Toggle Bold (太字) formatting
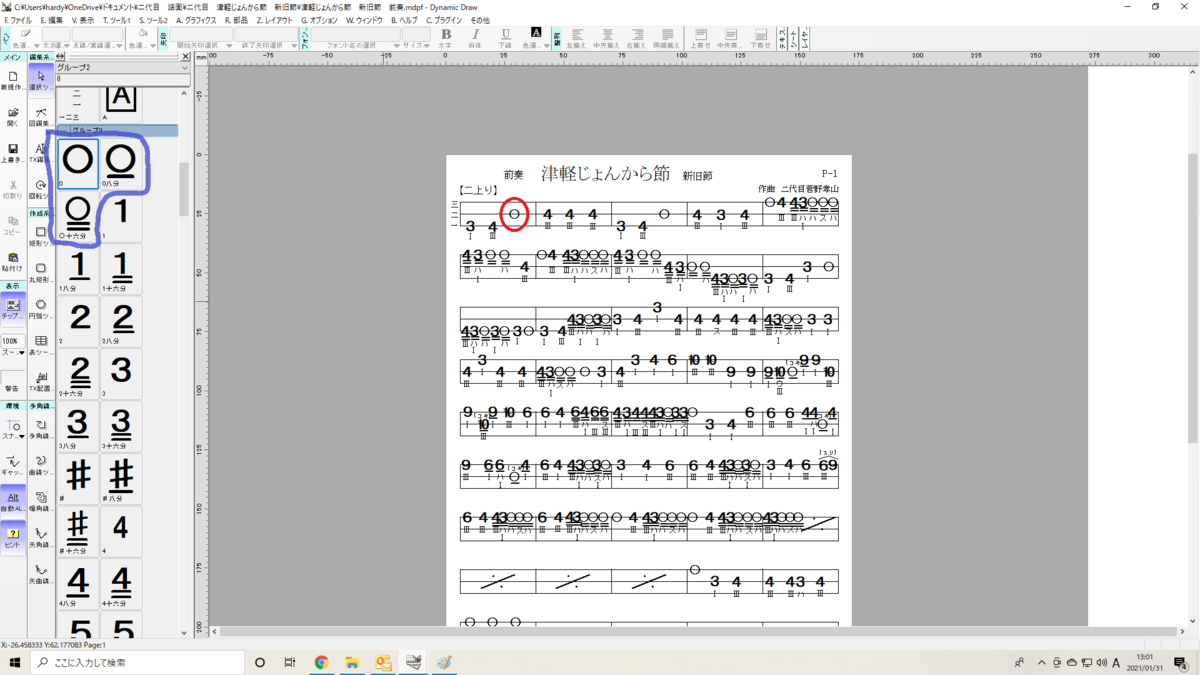This screenshot has height=675, width=1200. click(446, 38)
